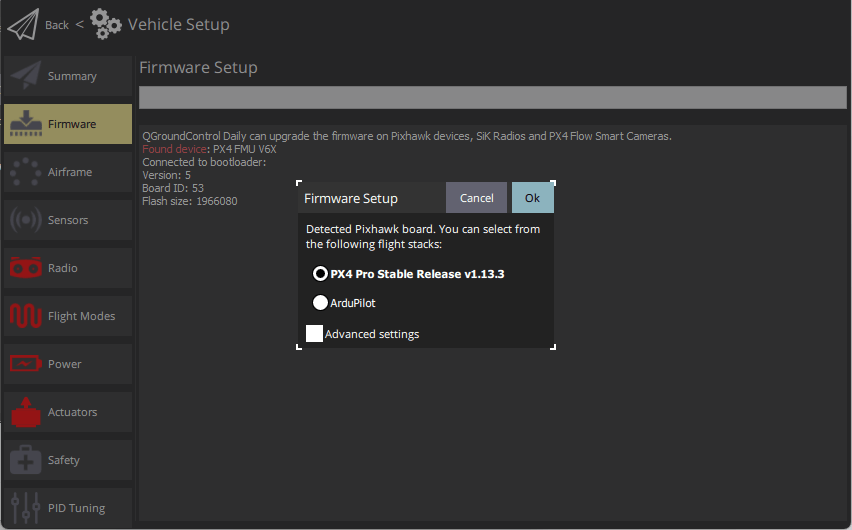Screen dimensions: 852x530
Task: Click the Flight Modes wave icon
Action: coord(25,316)
